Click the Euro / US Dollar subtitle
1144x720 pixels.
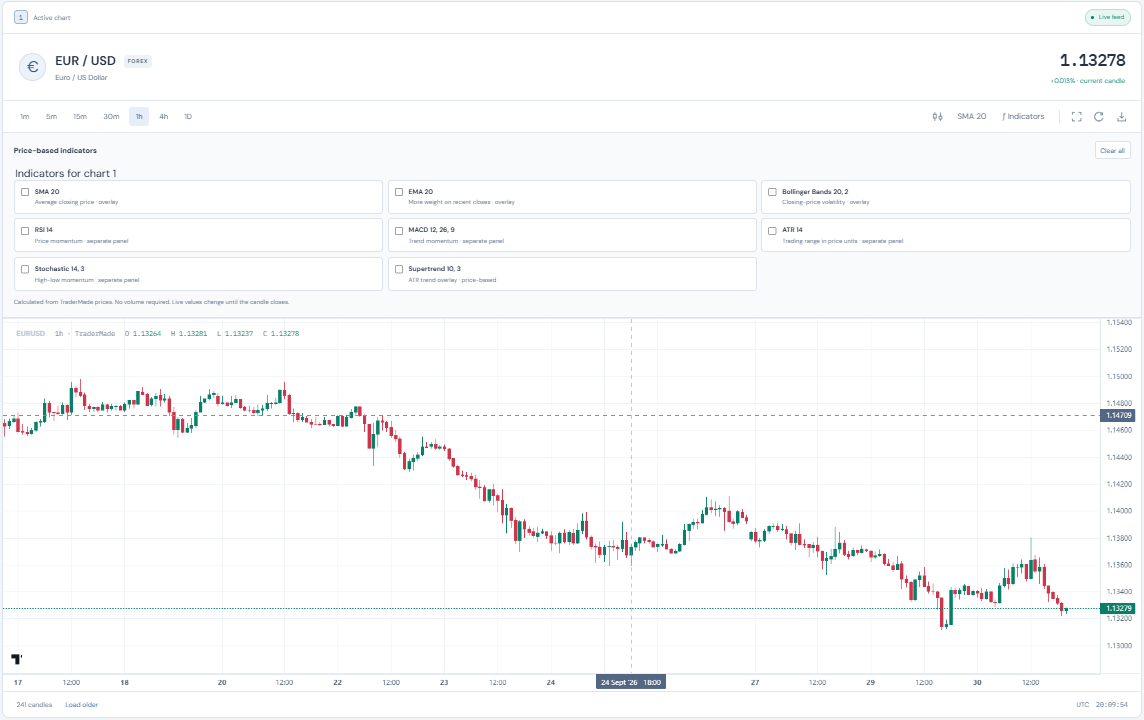pyautogui.click(x=81, y=77)
